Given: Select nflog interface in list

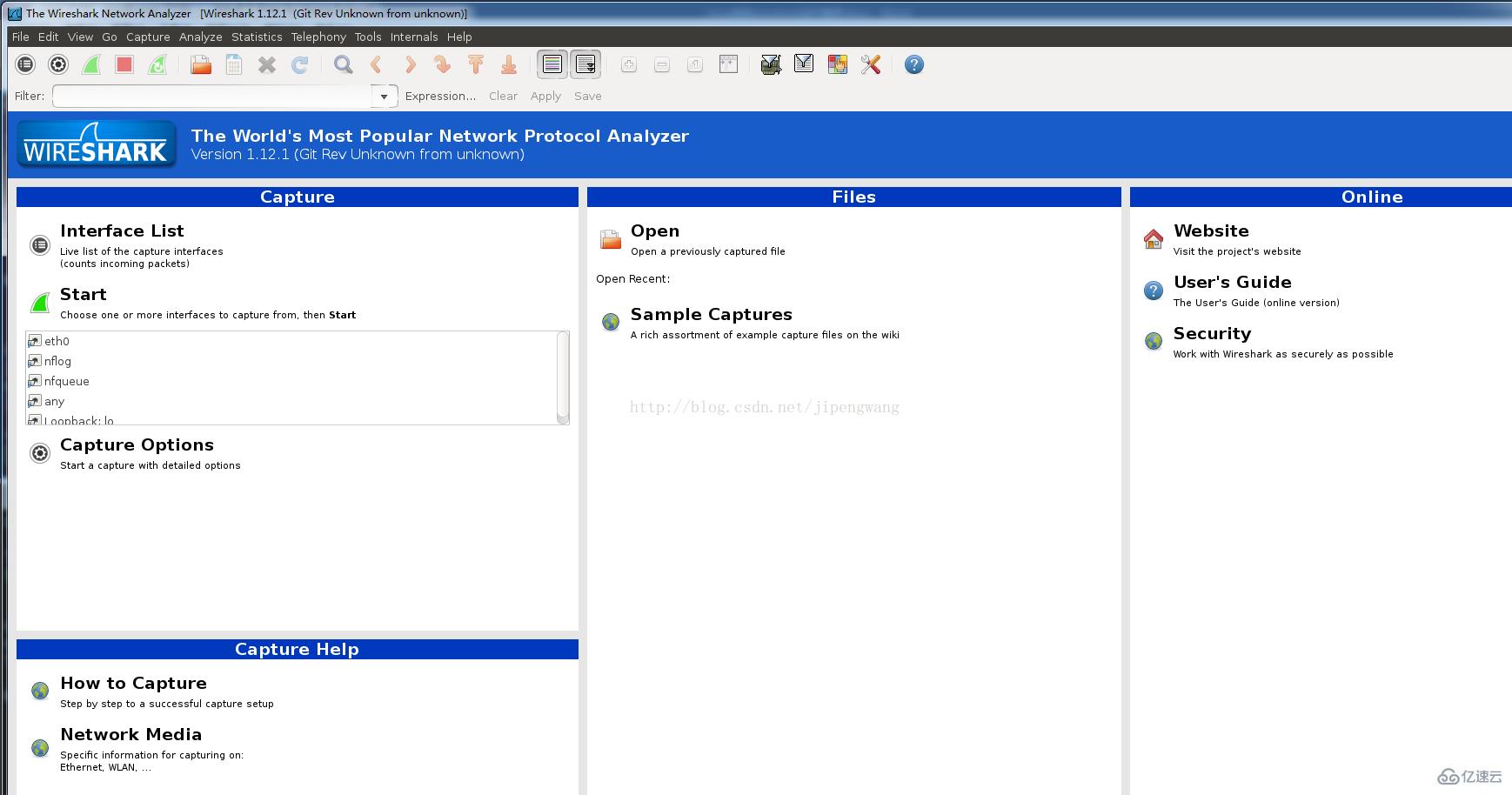Looking at the screenshot, I should [x=291, y=361].
